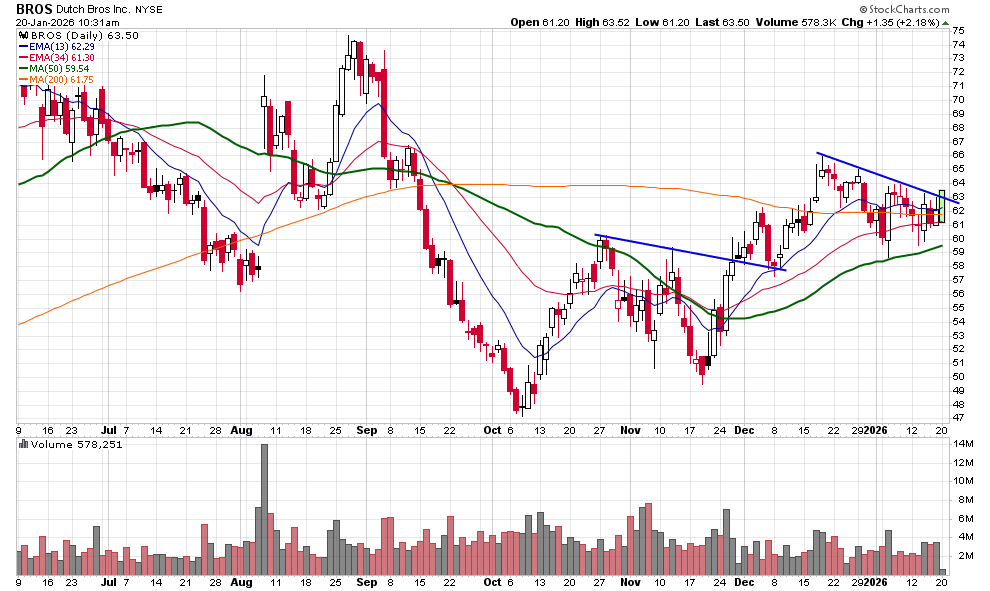Click the 8M volume axis label
The width and height of the screenshot is (990, 591).
965,500
